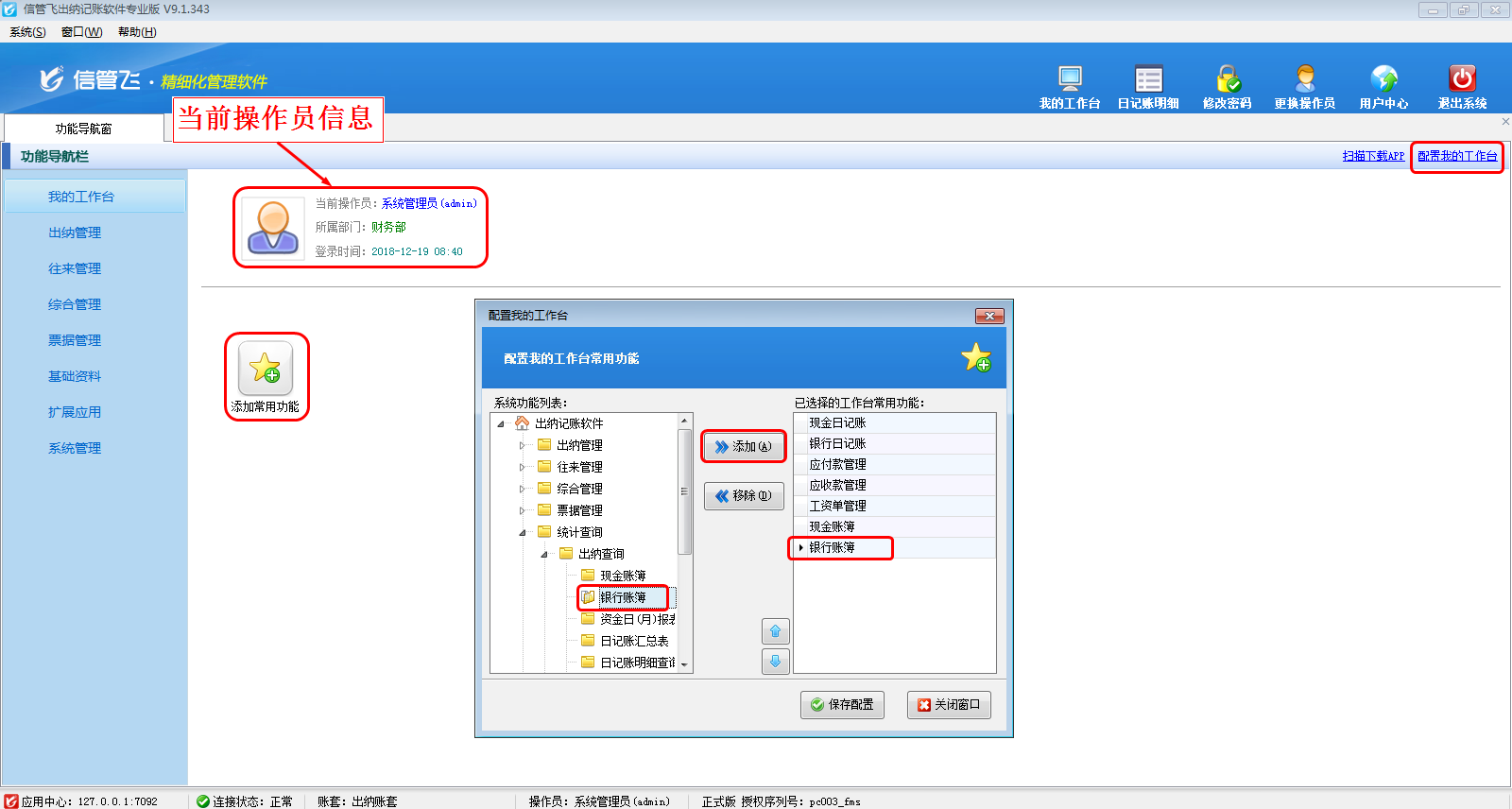This screenshot has height=809, width=1512.
Task: Move selected function up with arrow button
Action: click(775, 631)
